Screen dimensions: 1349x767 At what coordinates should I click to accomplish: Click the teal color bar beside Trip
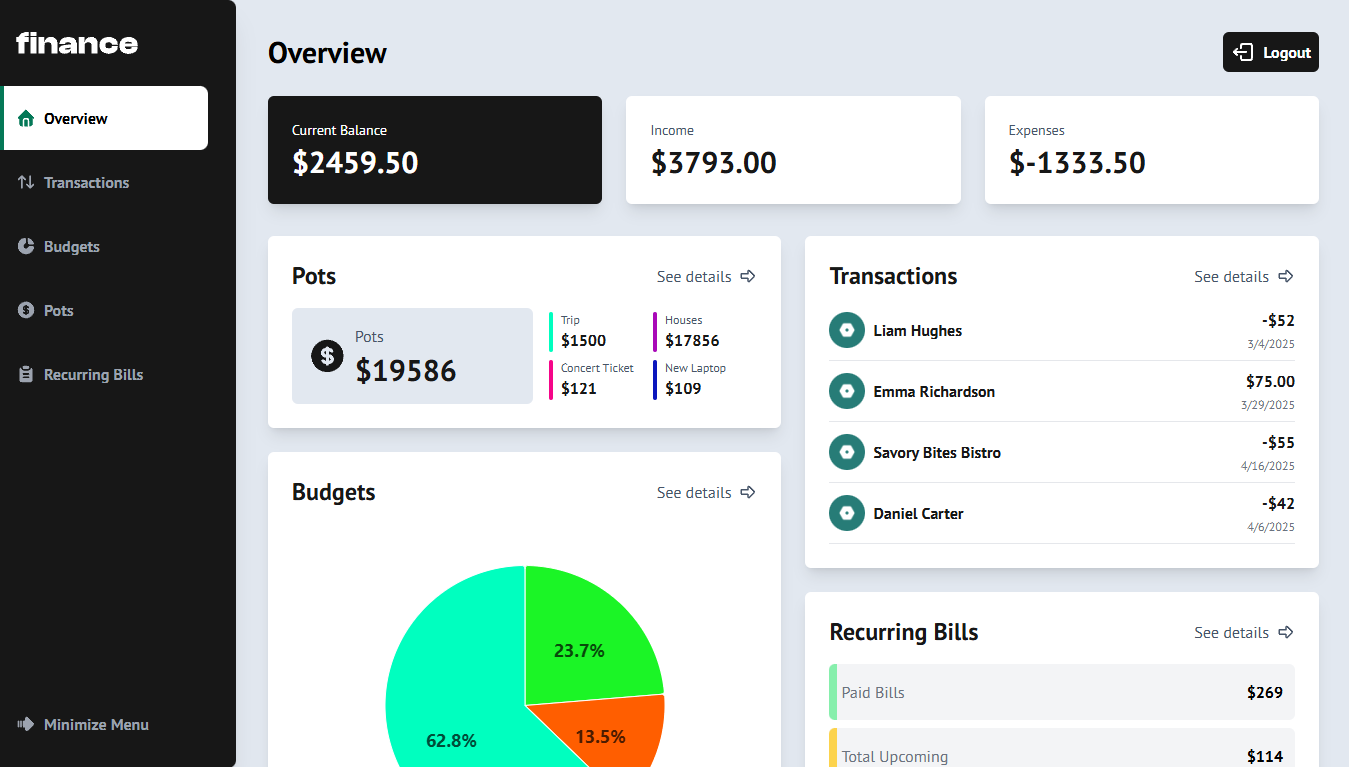tap(551, 332)
